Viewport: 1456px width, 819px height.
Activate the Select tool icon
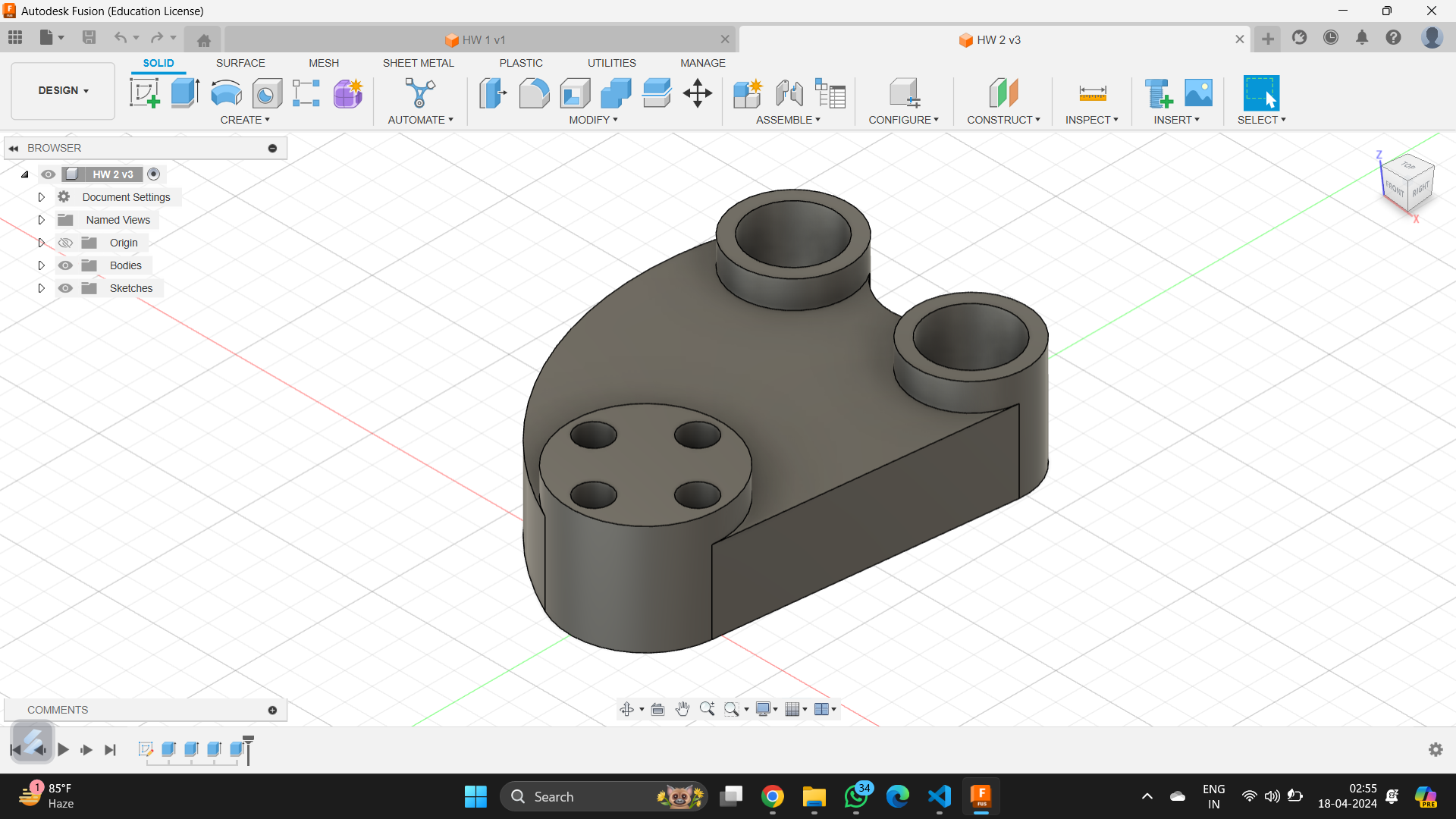coord(1262,93)
